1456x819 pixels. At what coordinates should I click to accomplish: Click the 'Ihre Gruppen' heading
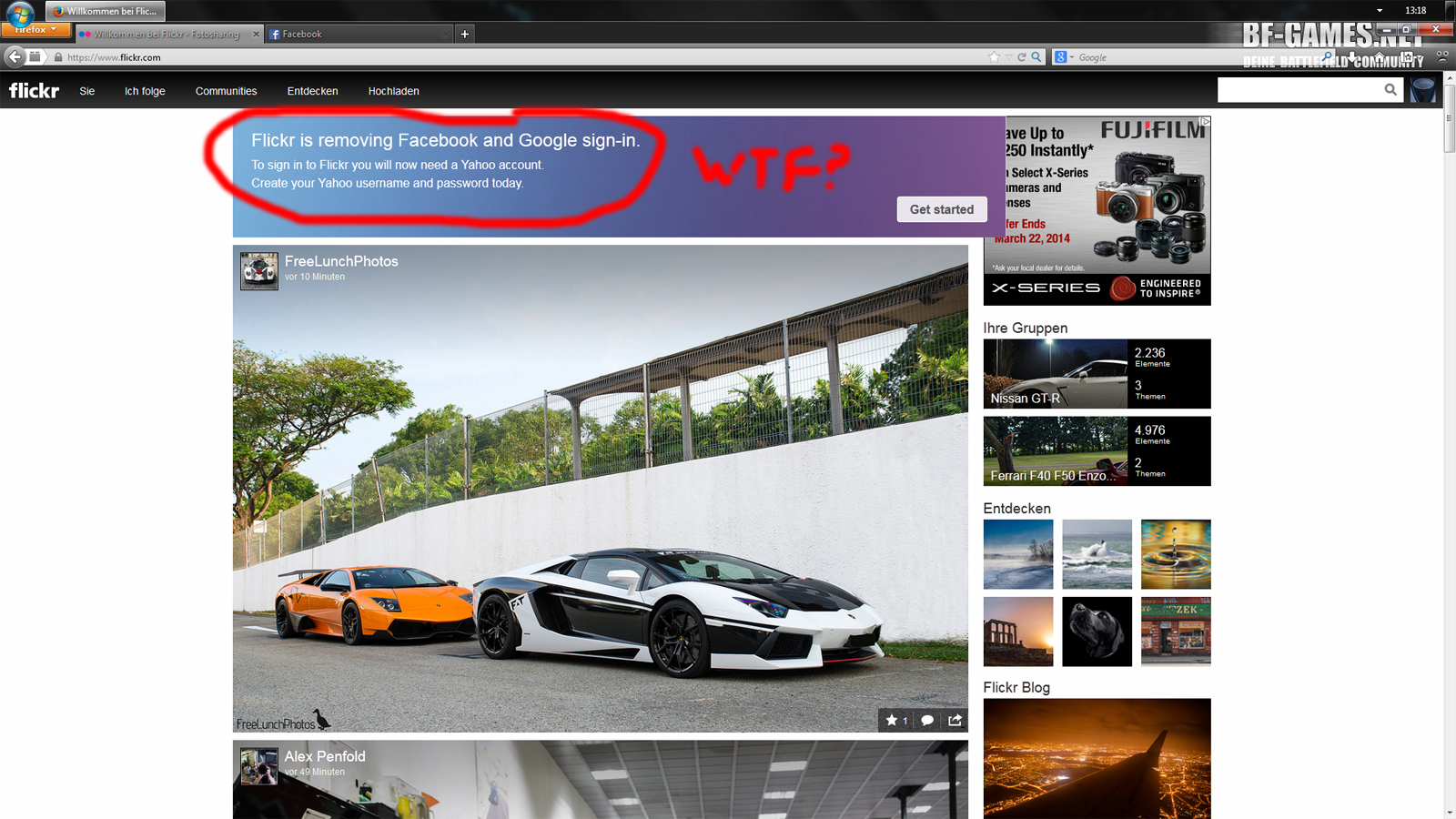1026,328
